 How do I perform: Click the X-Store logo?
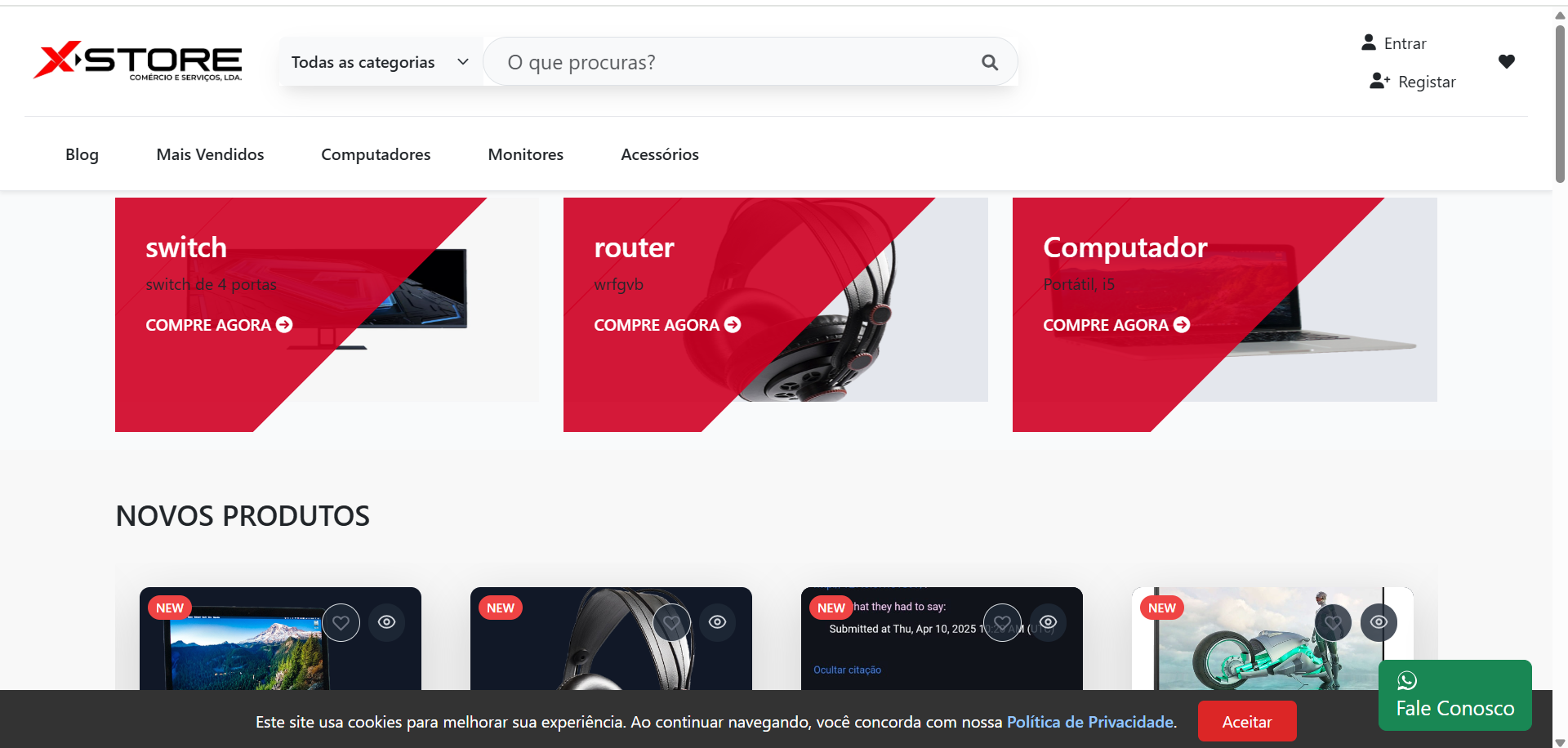137,61
